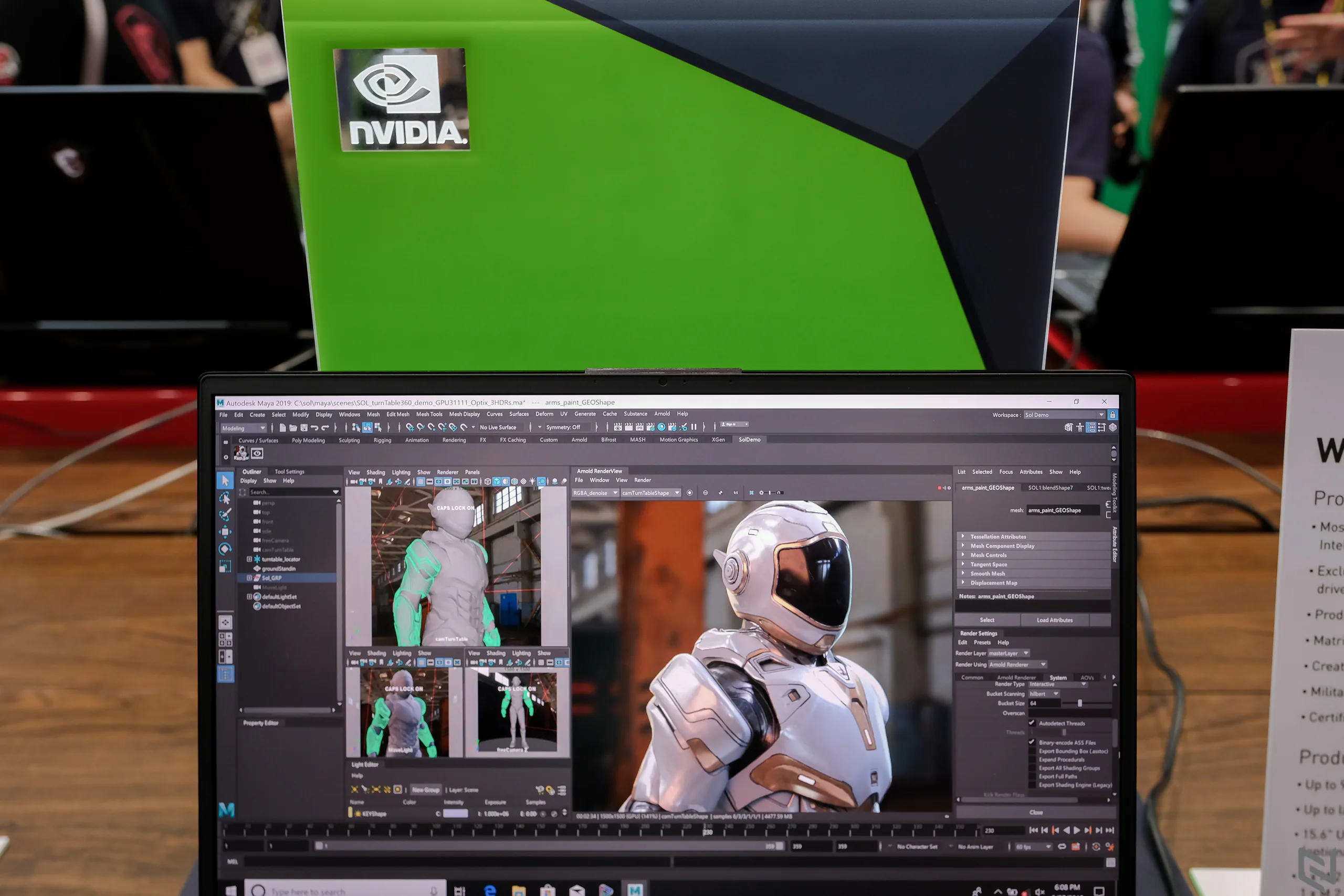Pick the Lasso Select tool
This screenshot has height=896, width=1344.
(225, 498)
